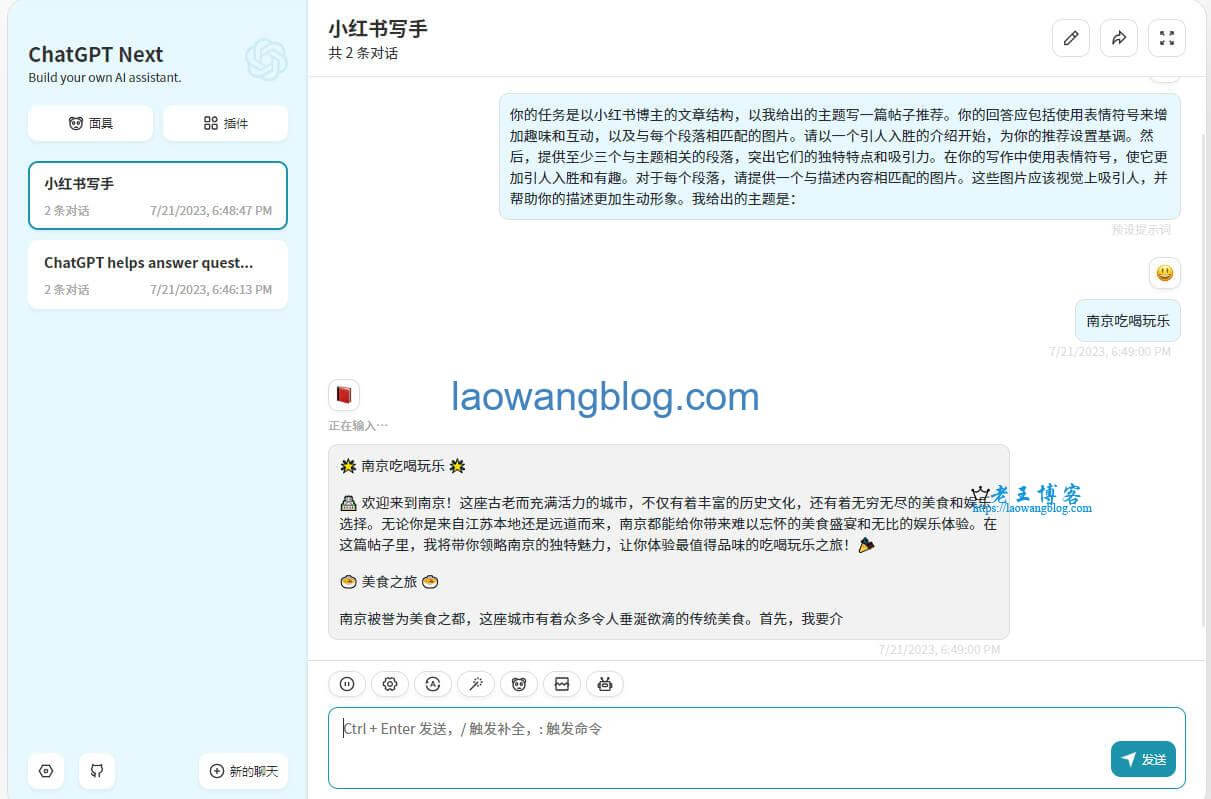Open the GitHub repository icon

click(97, 771)
